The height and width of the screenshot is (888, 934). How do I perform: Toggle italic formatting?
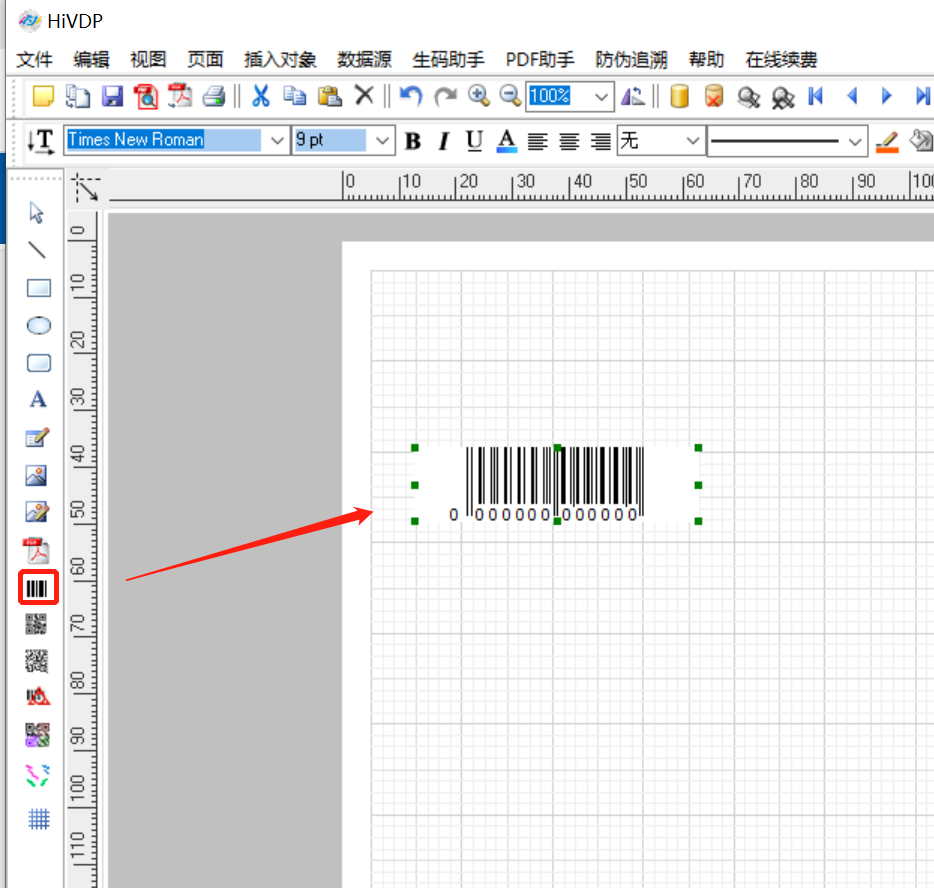(443, 141)
